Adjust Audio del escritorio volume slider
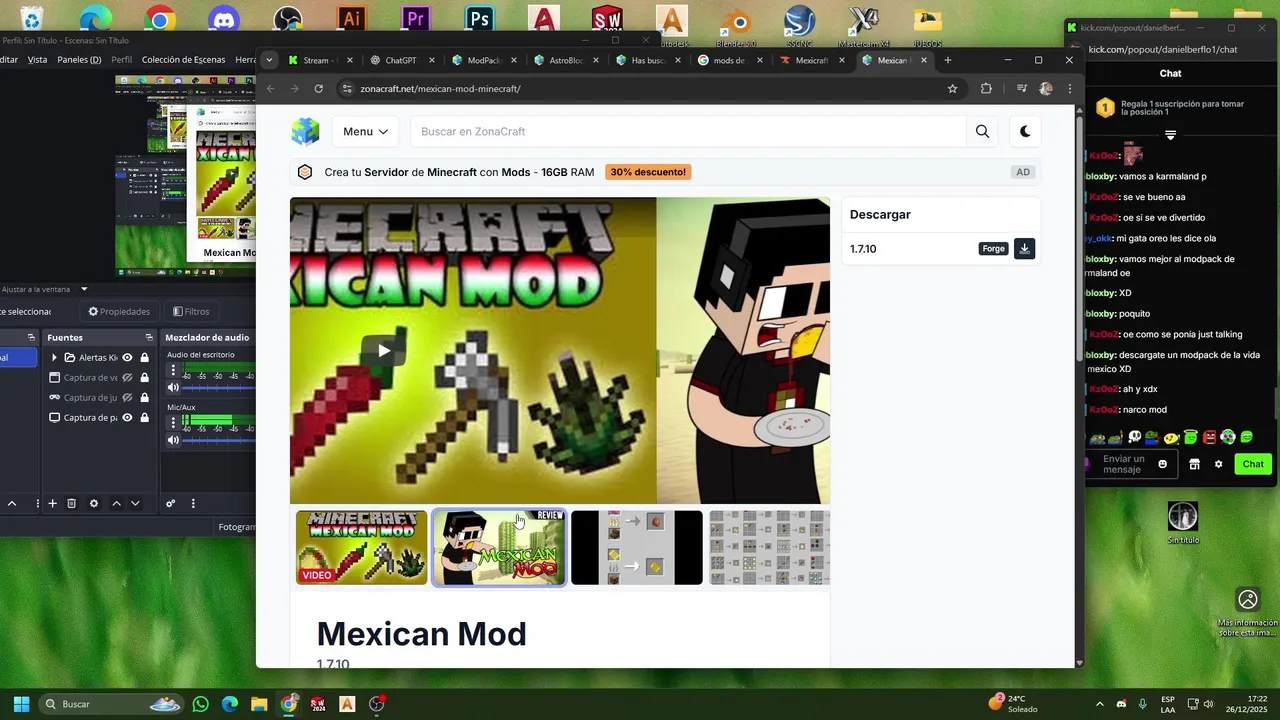Screen dimensions: 1280x720 point(220,387)
